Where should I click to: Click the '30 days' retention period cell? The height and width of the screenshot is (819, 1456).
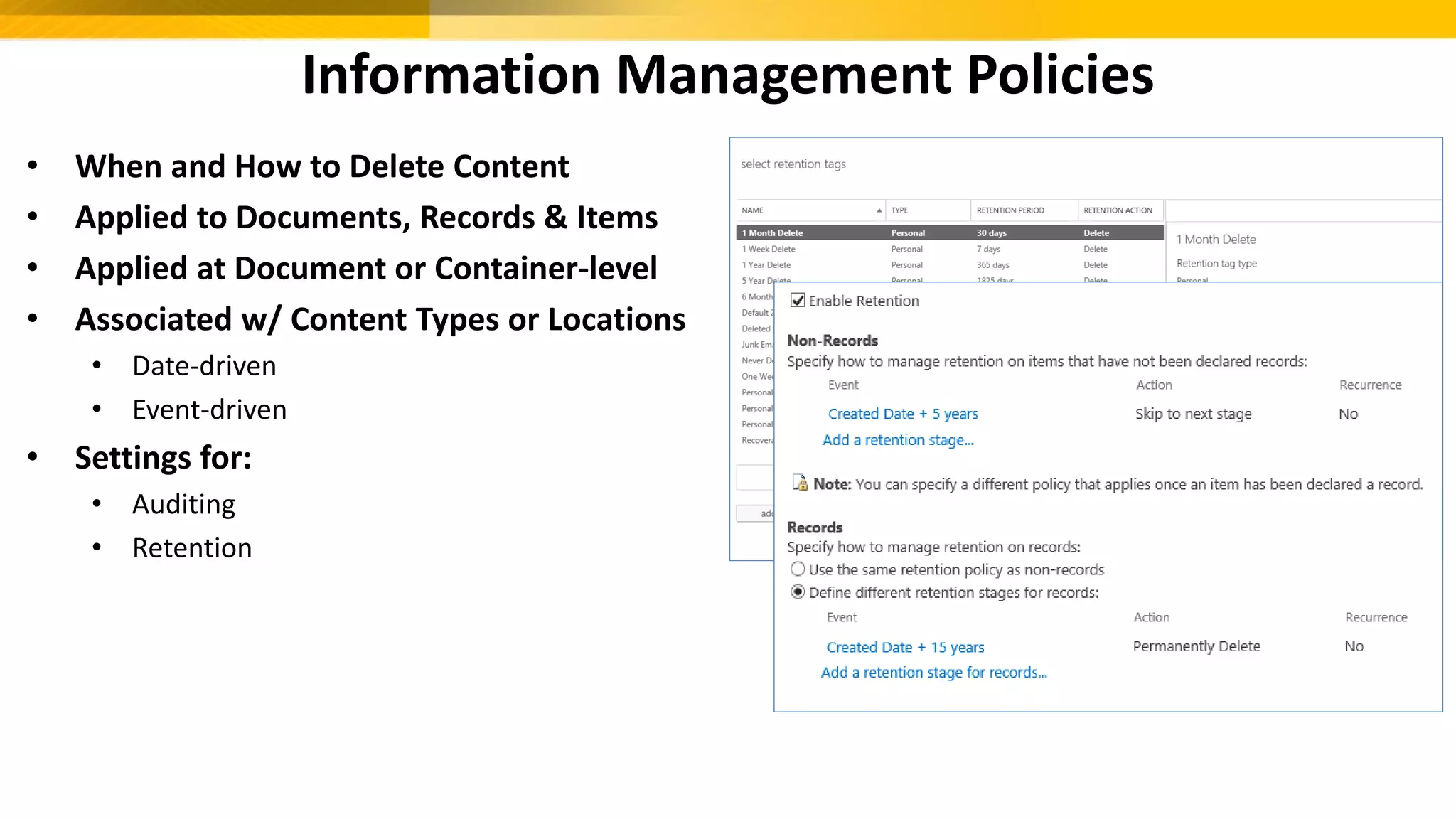click(x=991, y=233)
